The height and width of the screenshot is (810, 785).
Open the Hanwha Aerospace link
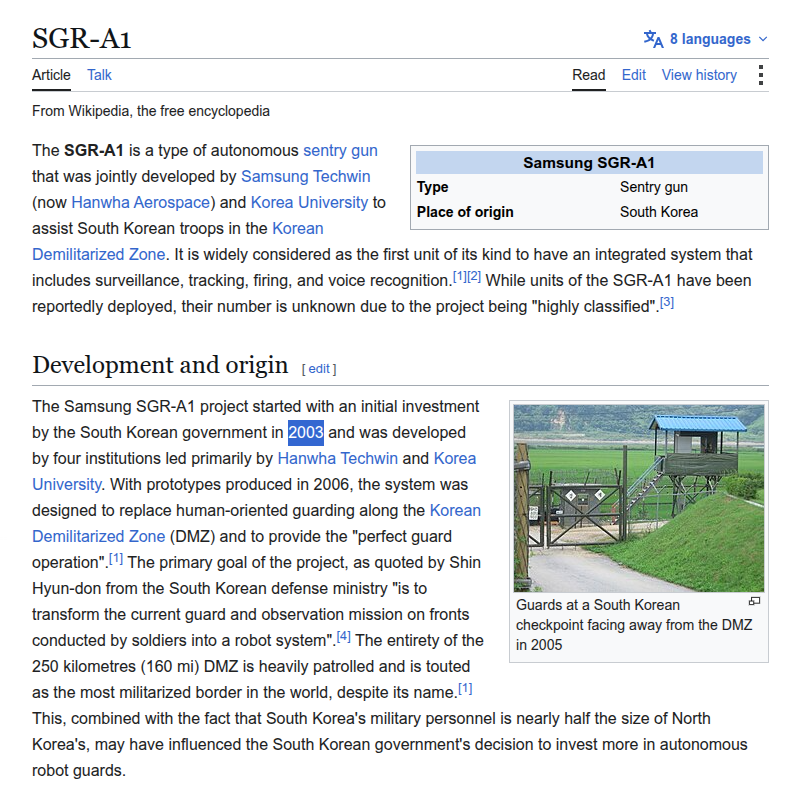pyautogui.click(x=140, y=202)
